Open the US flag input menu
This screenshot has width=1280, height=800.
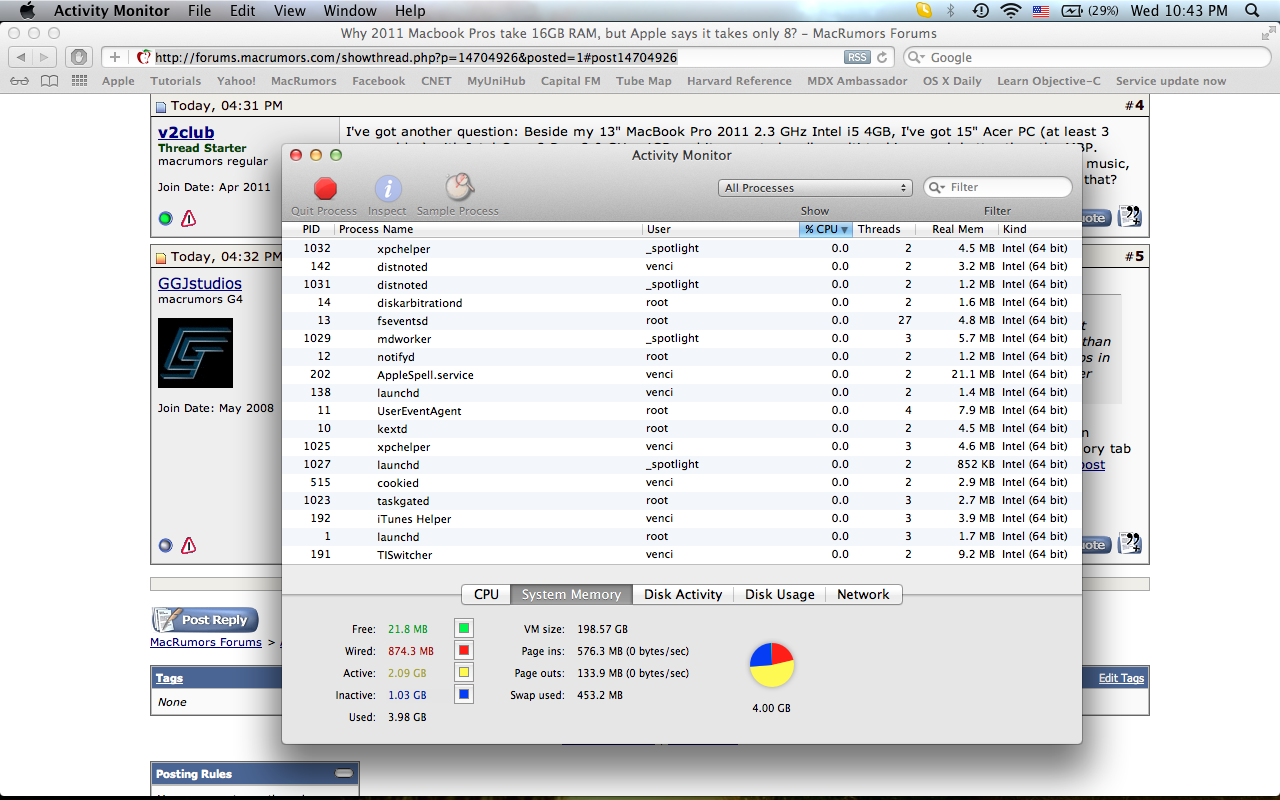pyautogui.click(x=1041, y=11)
